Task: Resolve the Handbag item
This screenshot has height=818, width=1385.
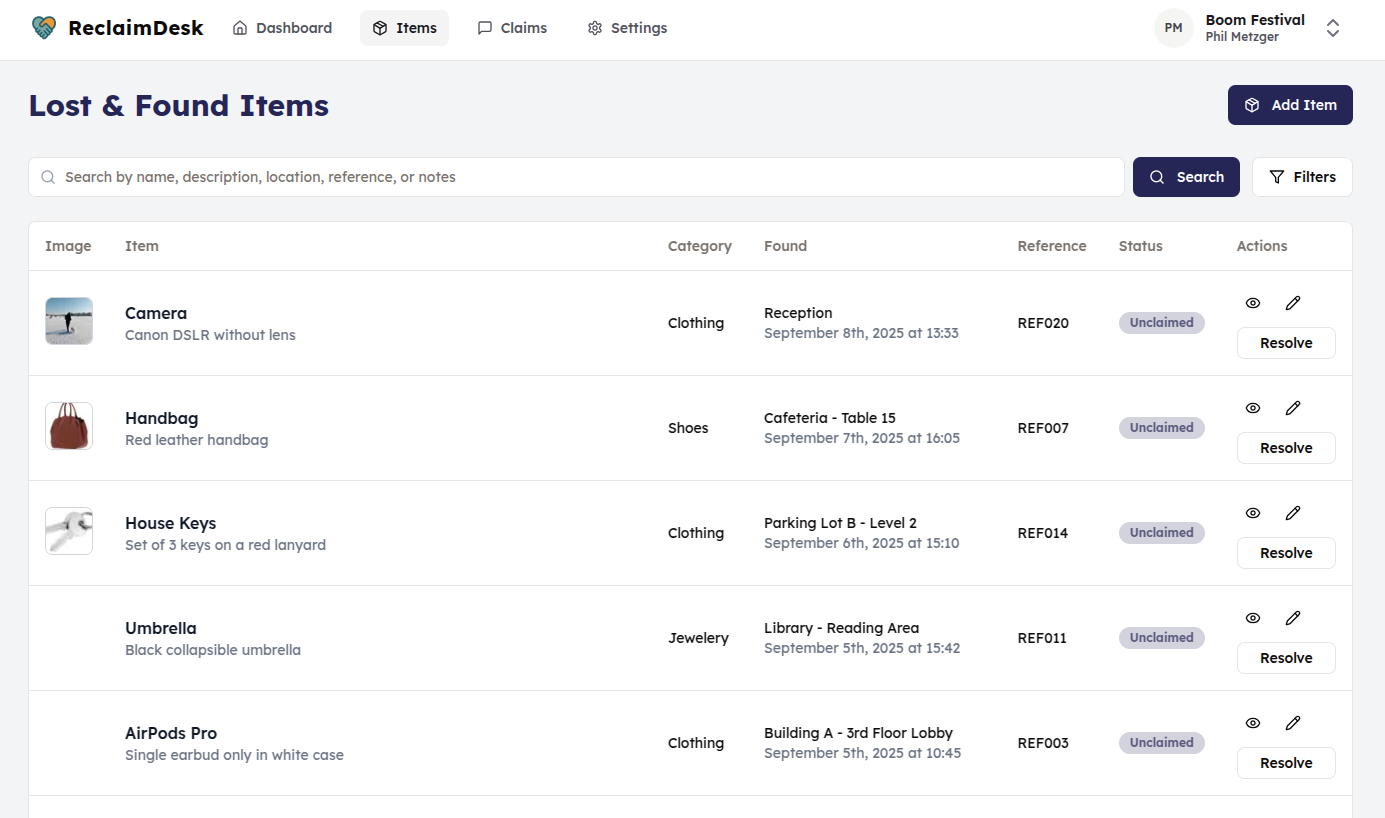Action: tap(1286, 447)
